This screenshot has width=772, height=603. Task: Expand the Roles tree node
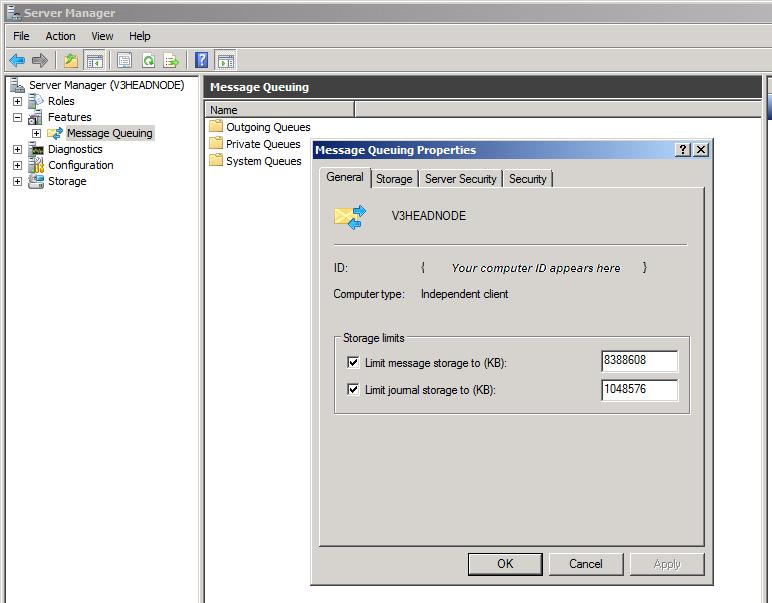coord(17,101)
